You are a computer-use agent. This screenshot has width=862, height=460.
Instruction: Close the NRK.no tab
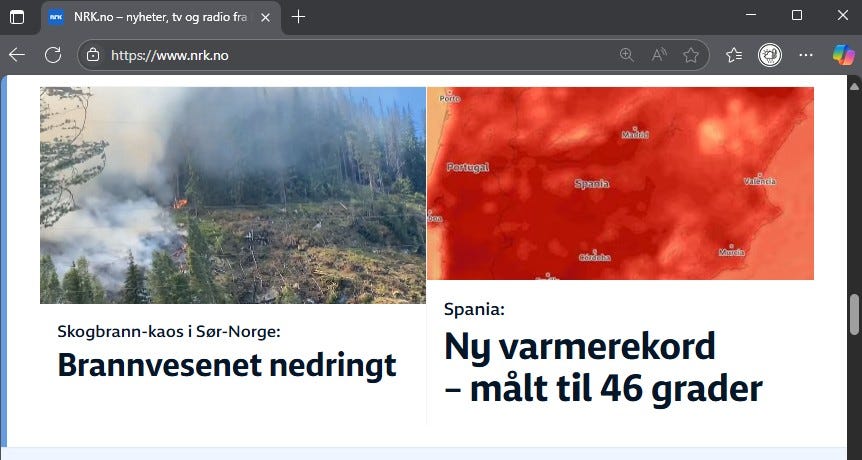pos(265,18)
